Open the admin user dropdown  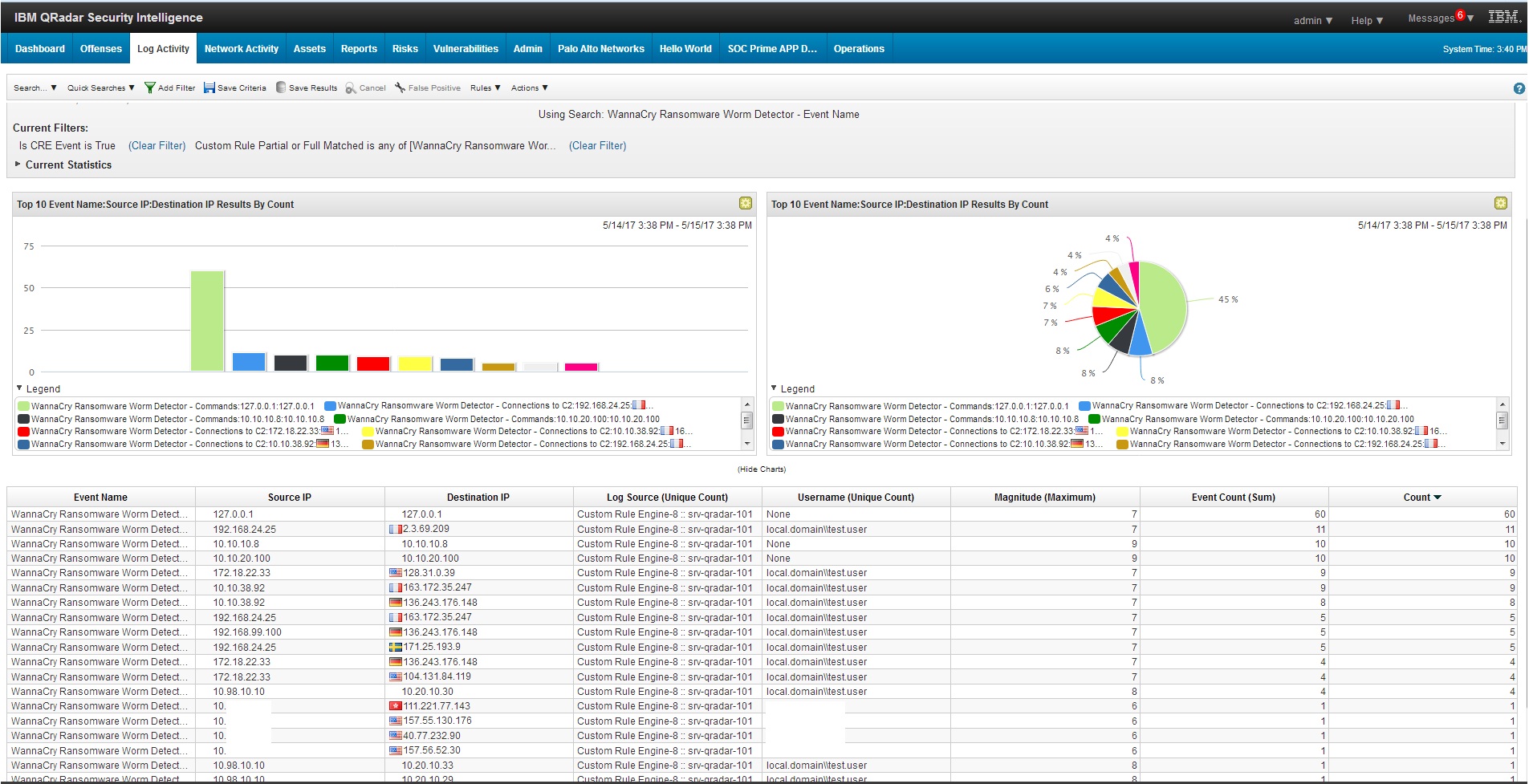pos(1312,20)
